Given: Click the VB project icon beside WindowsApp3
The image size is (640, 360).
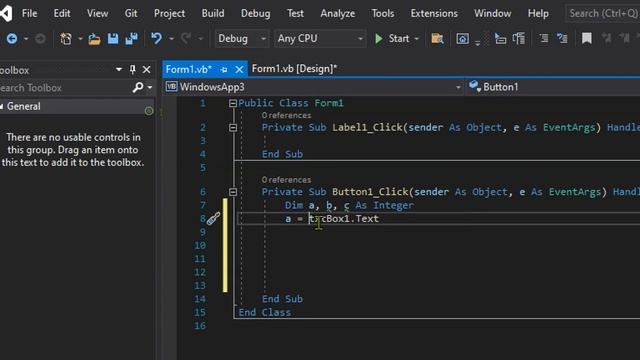Looking at the screenshot, I should 171,87.
